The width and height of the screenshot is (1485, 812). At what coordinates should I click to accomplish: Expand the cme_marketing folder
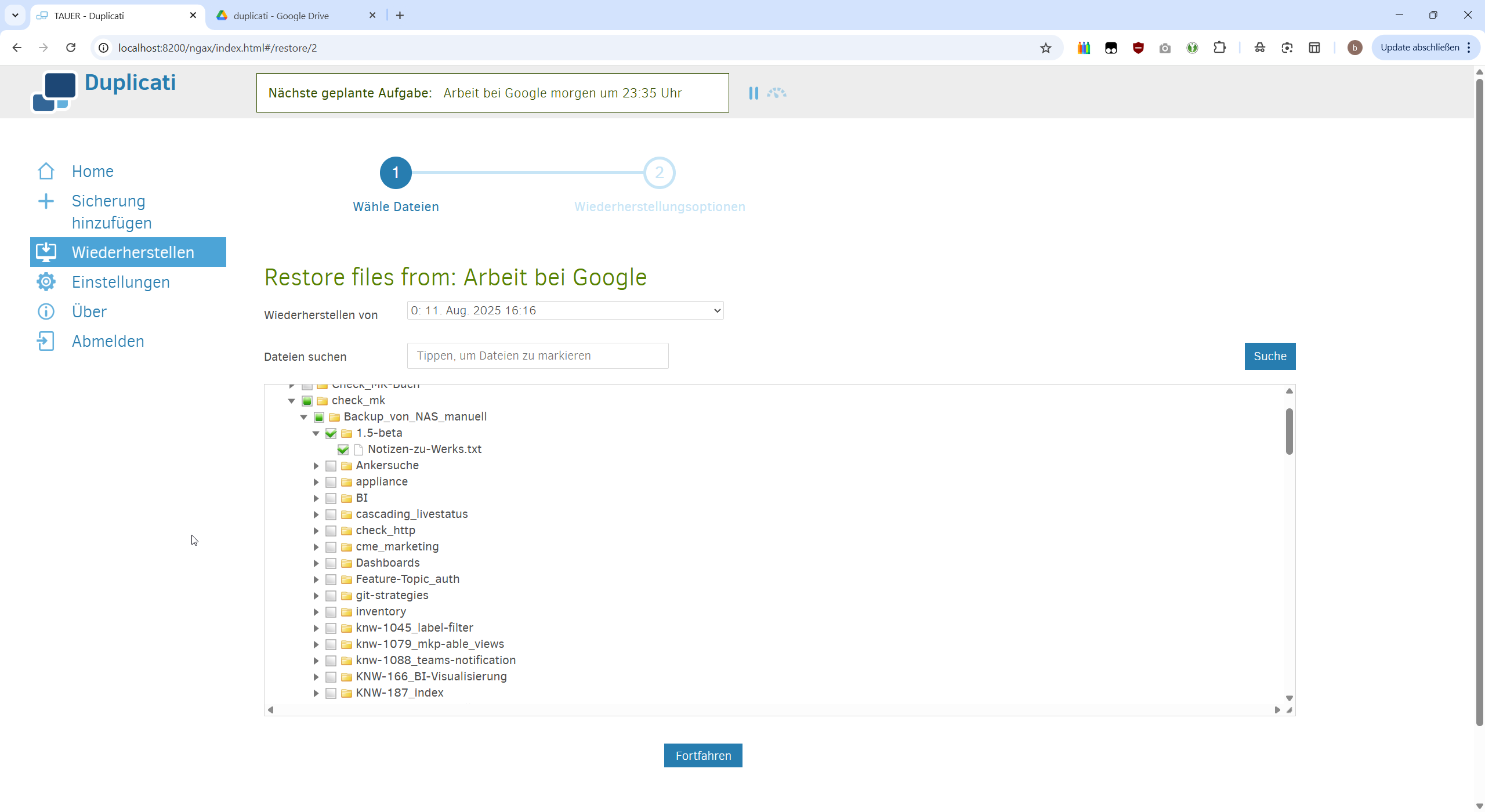coord(316,547)
